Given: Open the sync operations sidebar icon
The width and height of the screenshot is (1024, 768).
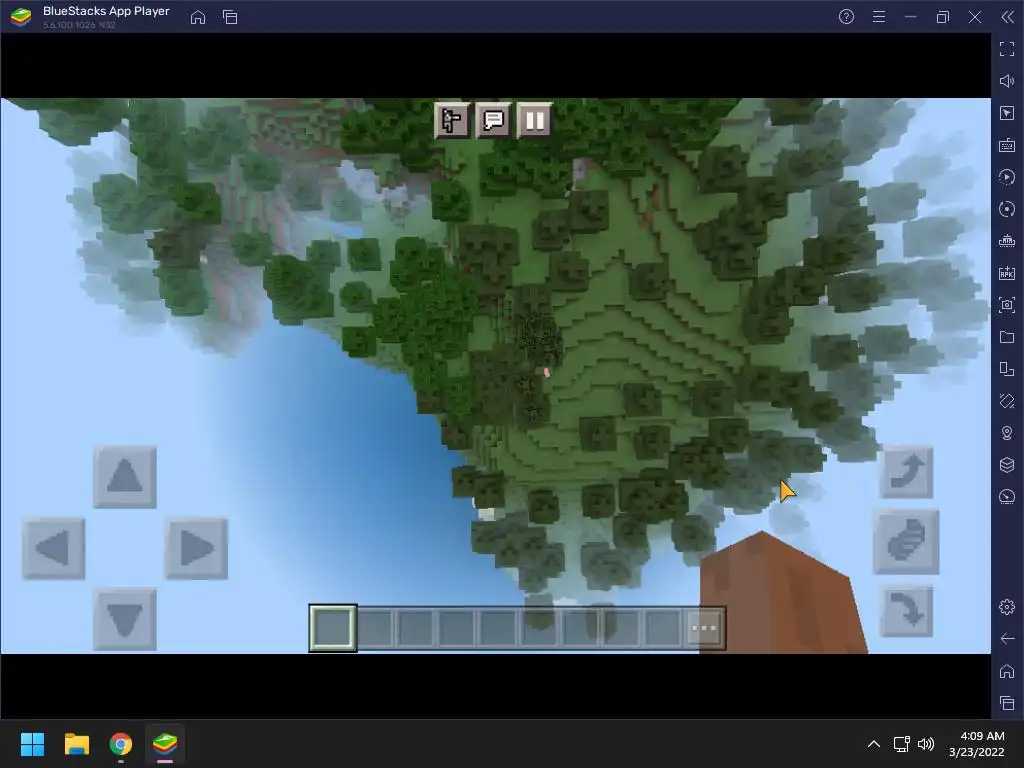Looking at the screenshot, I should (x=1007, y=209).
